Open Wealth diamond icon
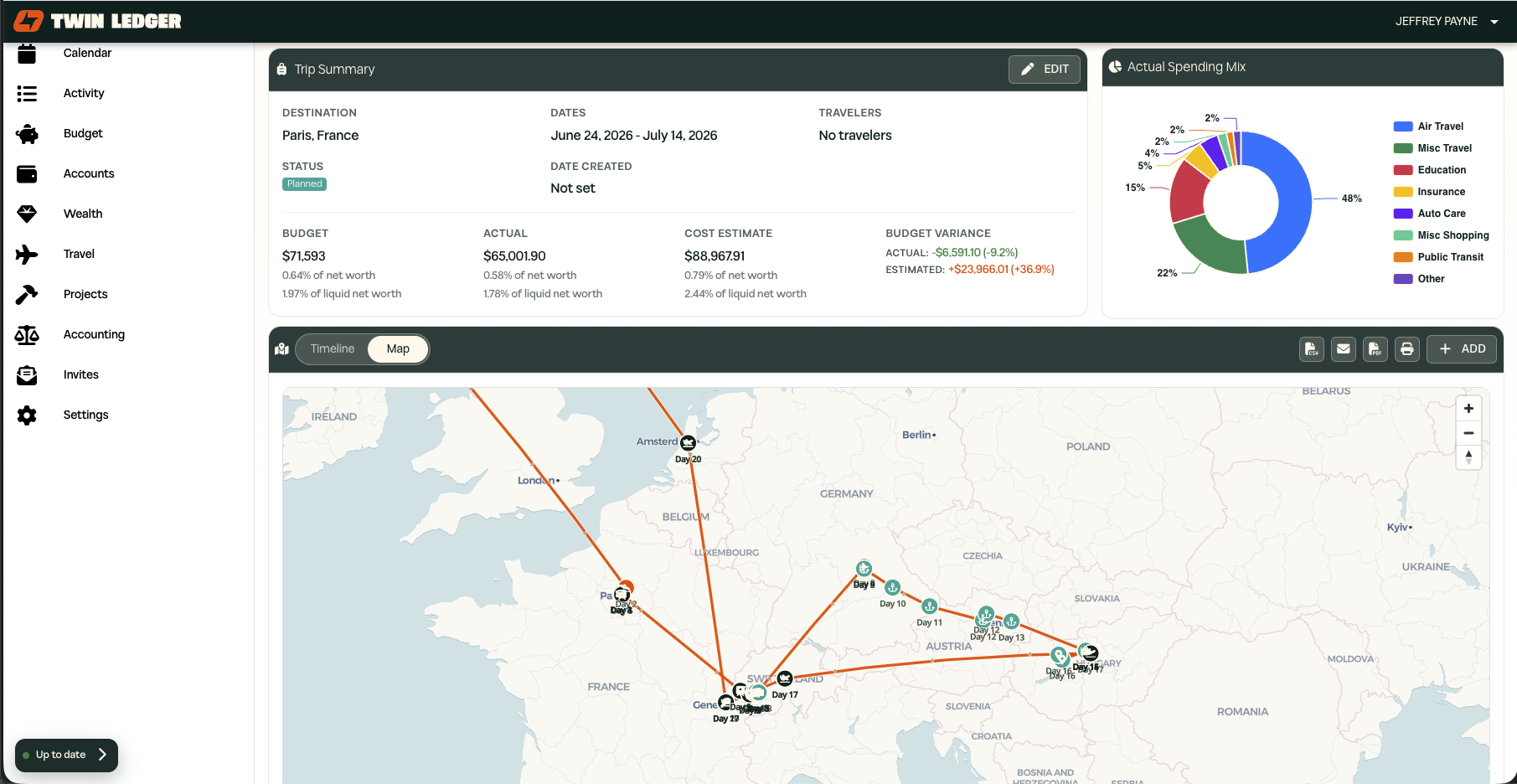The height and width of the screenshot is (784, 1517). [x=27, y=214]
